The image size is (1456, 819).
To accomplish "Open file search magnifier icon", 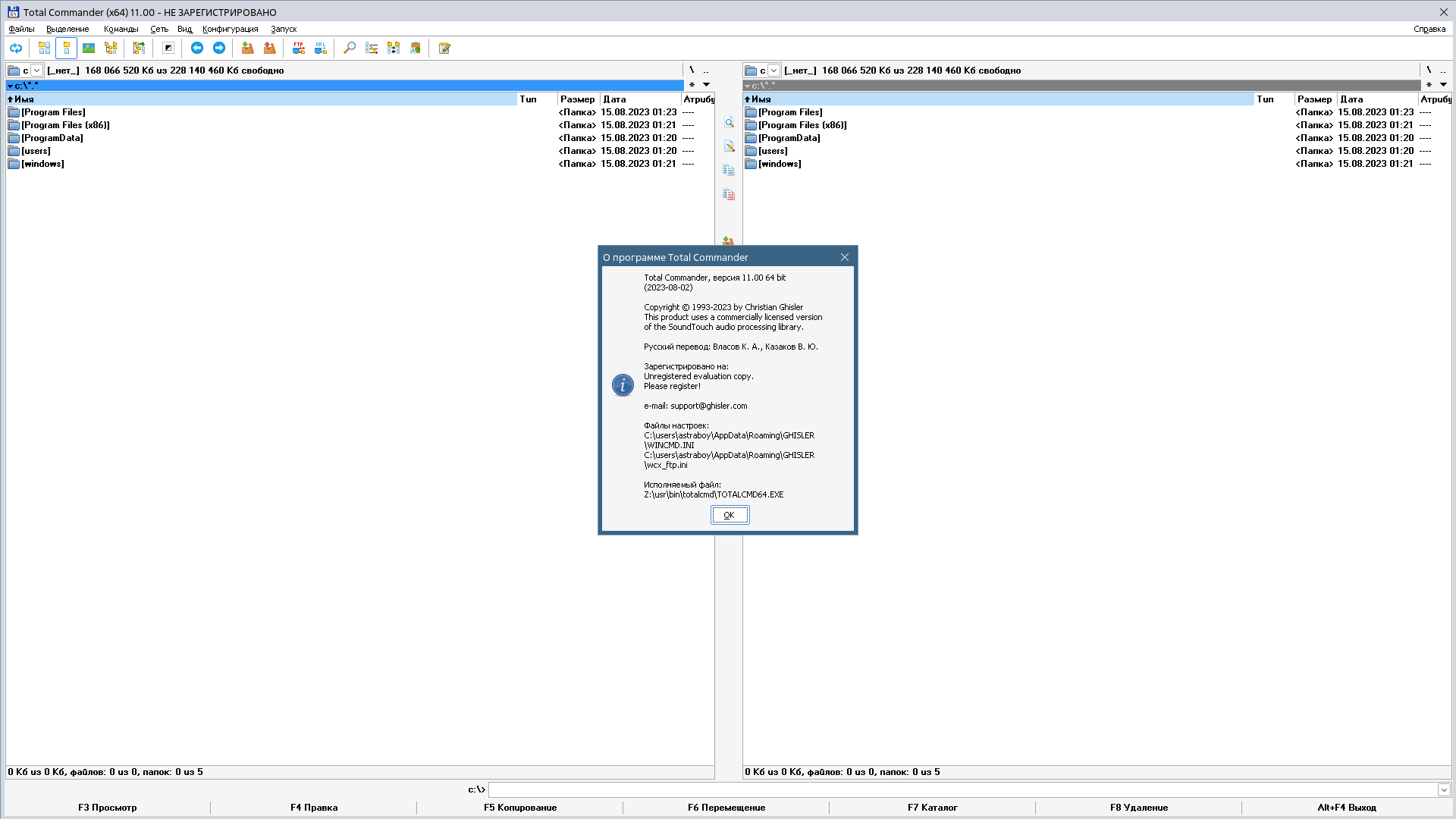I will click(x=350, y=48).
